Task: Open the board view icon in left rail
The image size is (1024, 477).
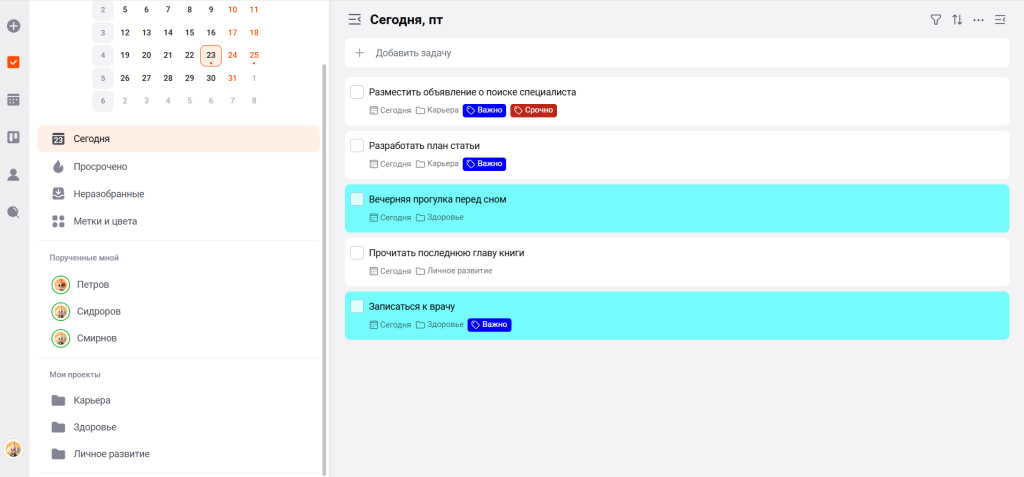Action: (x=14, y=137)
